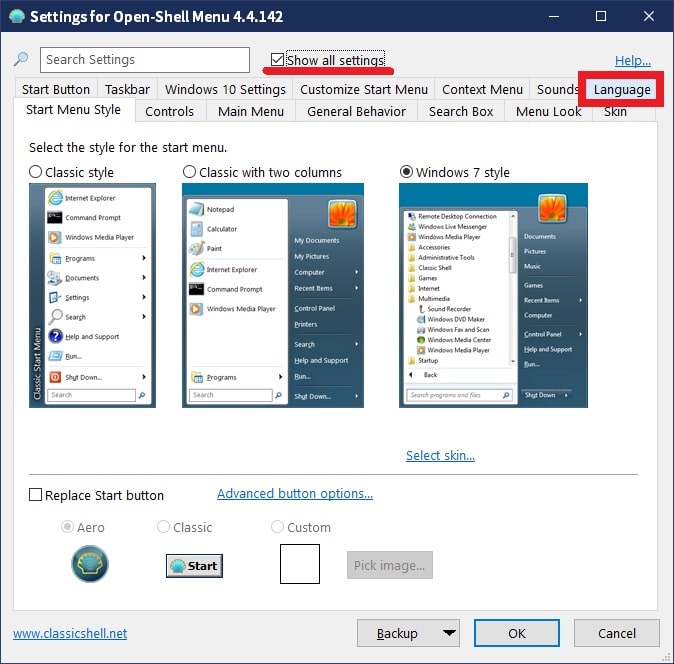Screen dimensions: 674x664
Task: Select the Windows 7 style radio button
Action: [x=406, y=172]
